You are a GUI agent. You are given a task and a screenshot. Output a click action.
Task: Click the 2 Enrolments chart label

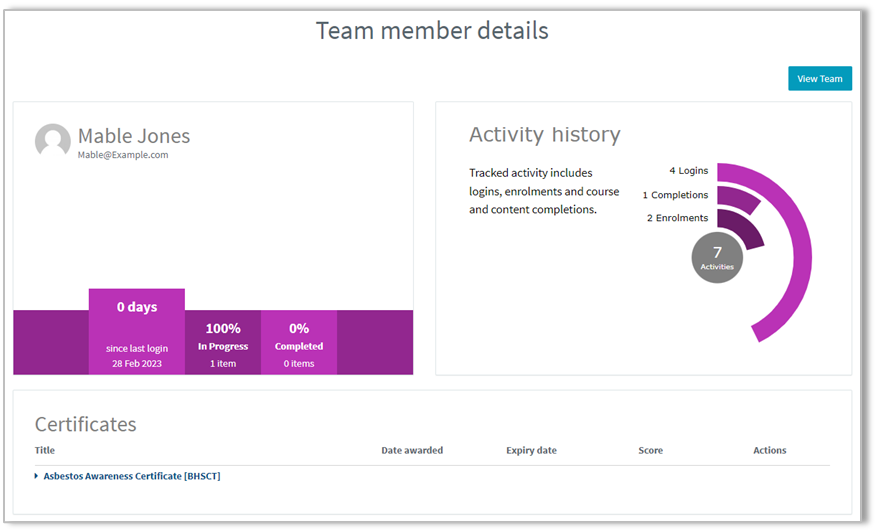677,218
